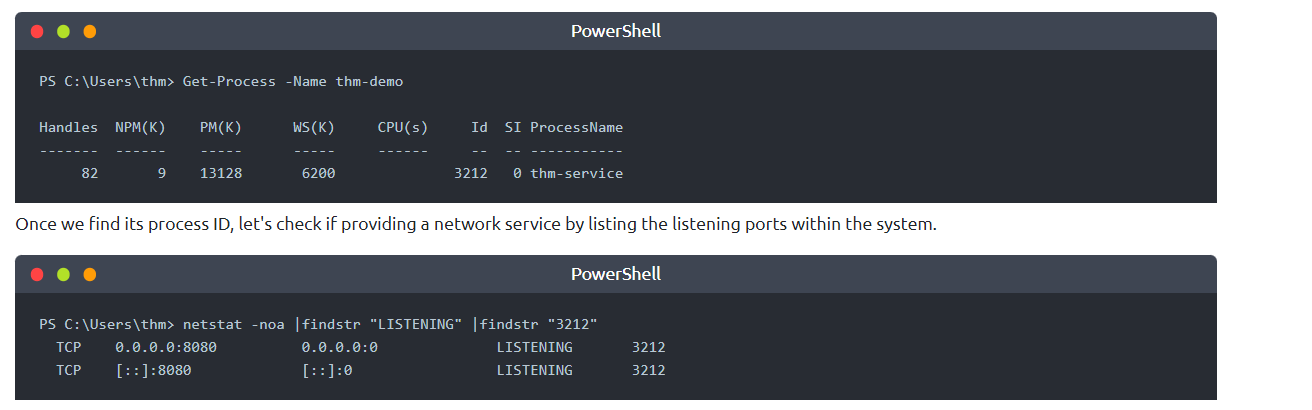Click the orange dot in the top PowerShell window
1312x410 pixels.
coord(90,31)
